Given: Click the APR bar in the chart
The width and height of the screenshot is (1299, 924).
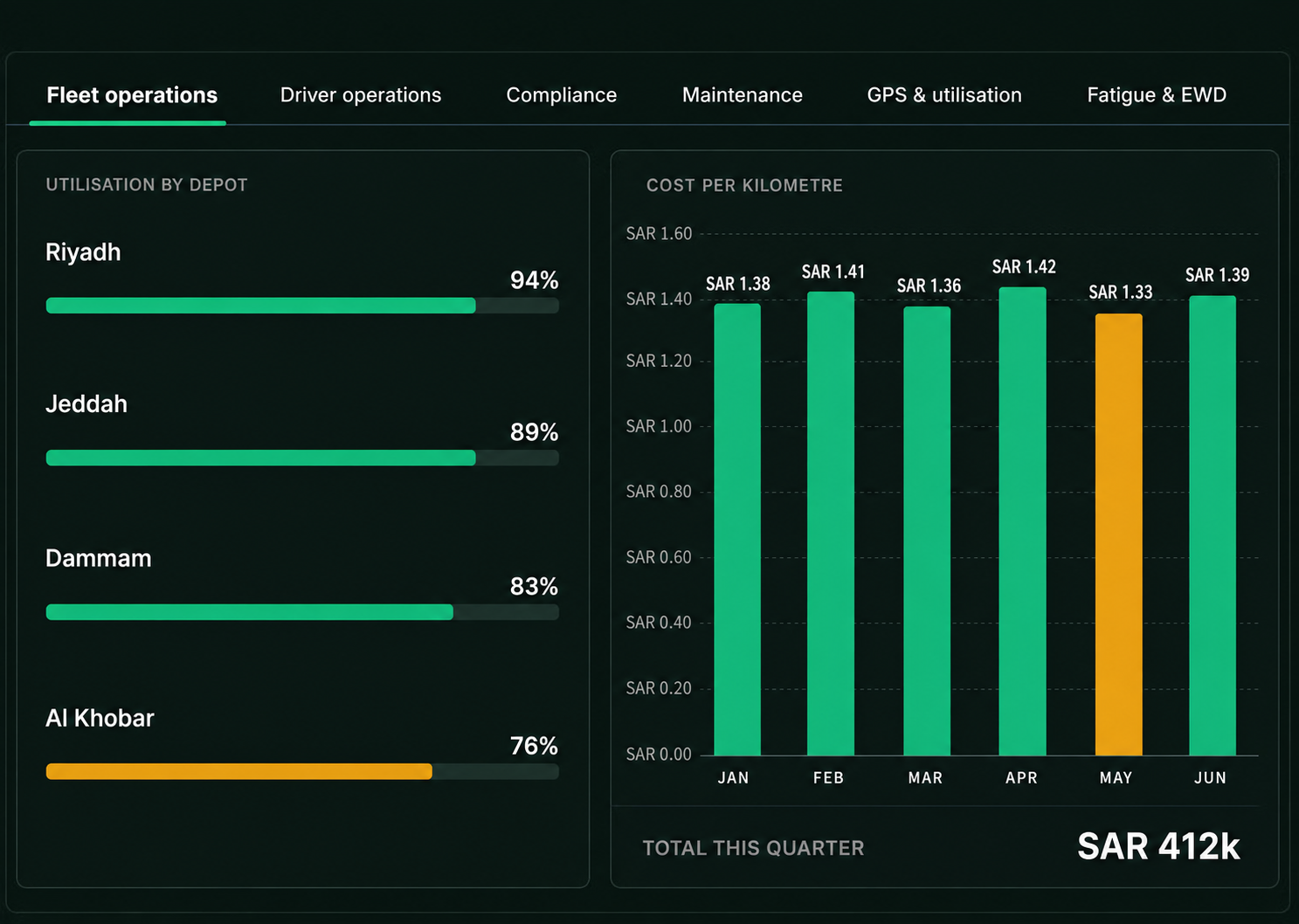Looking at the screenshot, I should tap(1022, 521).
